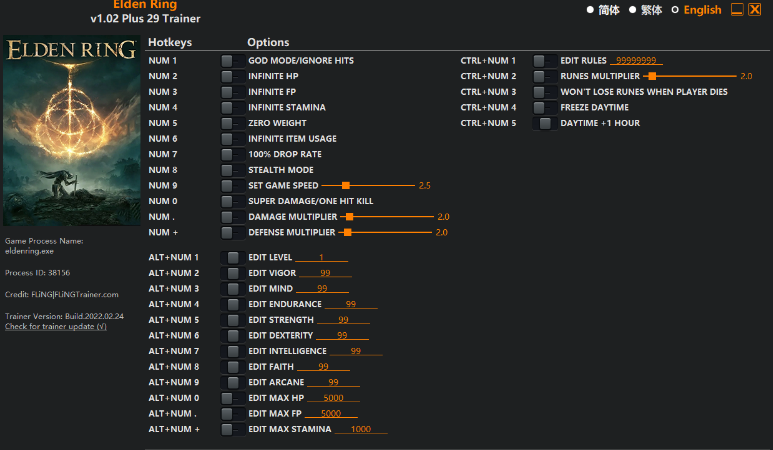Click the Edit Intelligence value field
Screen dimensions: 773x450
click(x=356, y=351)
